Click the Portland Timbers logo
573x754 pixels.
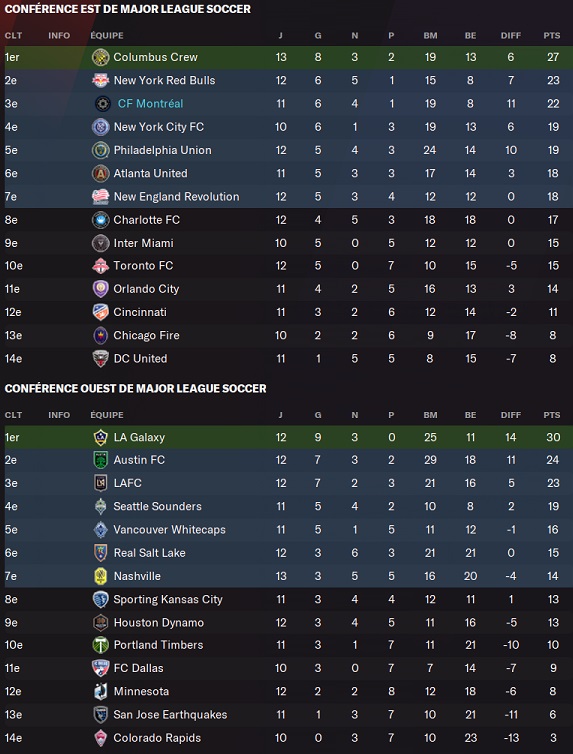tap(100, 645)
